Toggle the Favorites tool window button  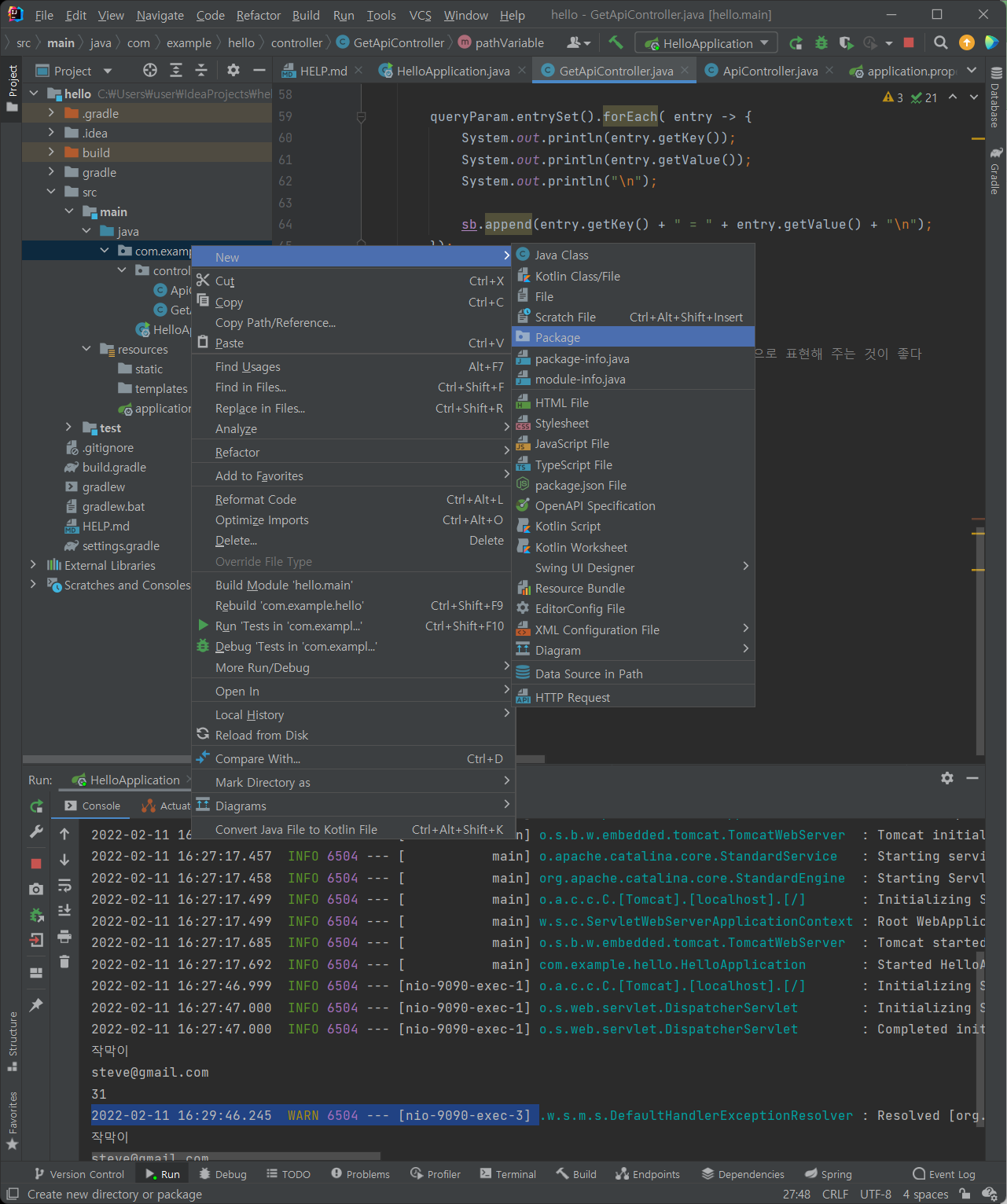click(12, 1121)
